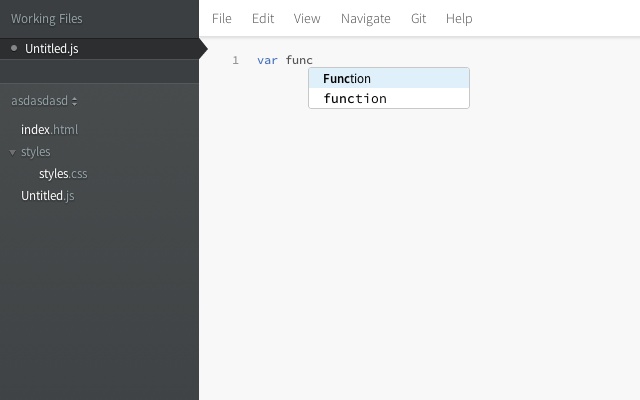Place cursor on the var keyword
Viewport: 640px width, 400px height.
(x=267, y=60)
